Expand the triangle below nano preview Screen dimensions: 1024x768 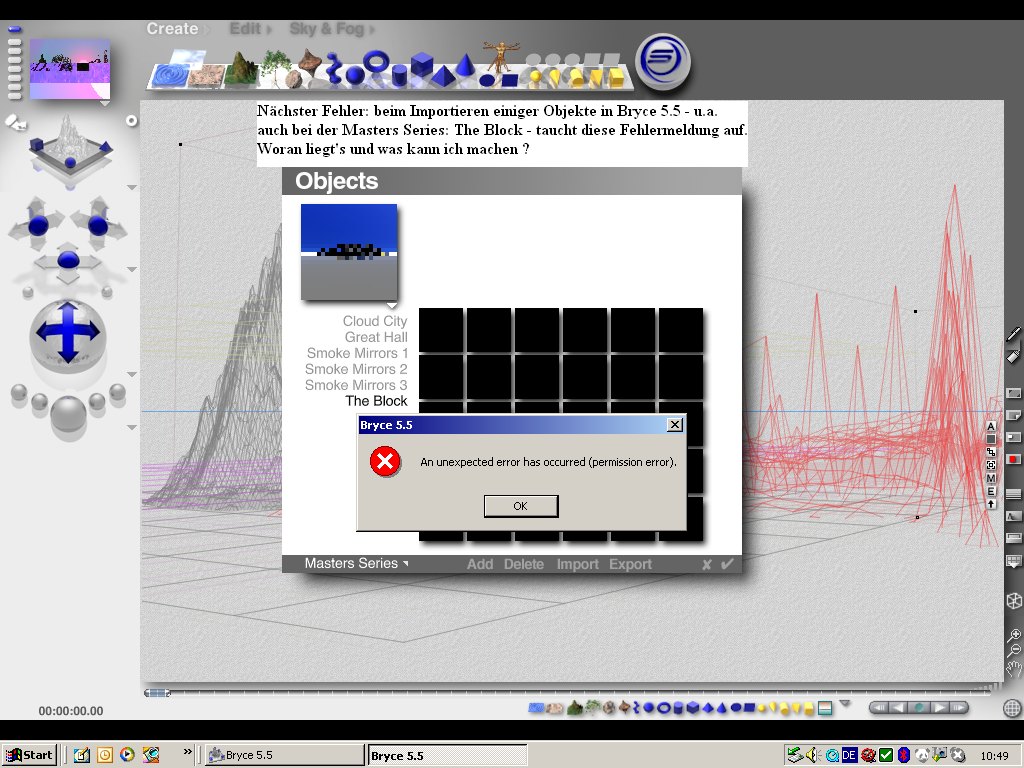105,103
